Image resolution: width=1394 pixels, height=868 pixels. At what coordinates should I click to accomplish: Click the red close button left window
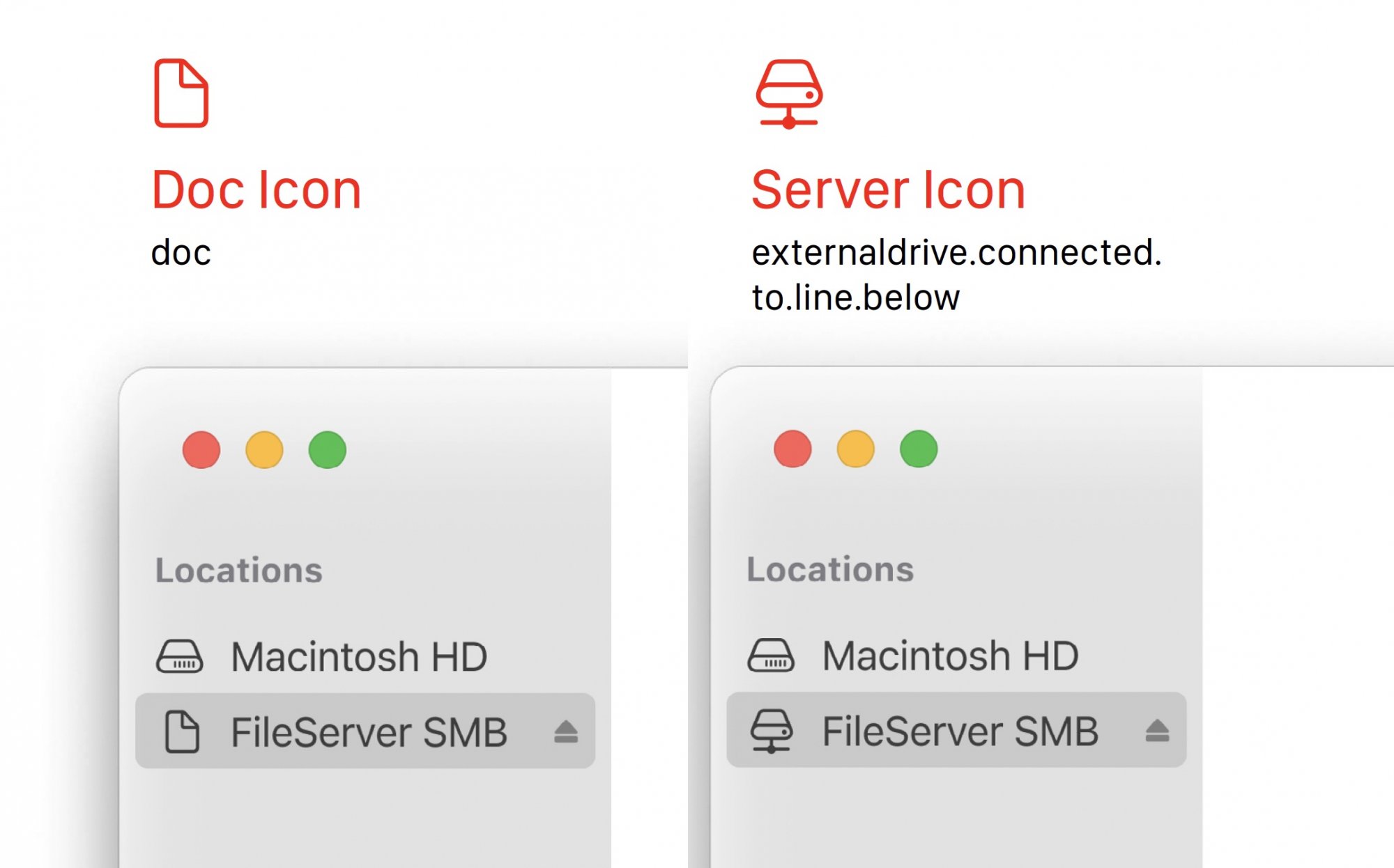point(200,449)
